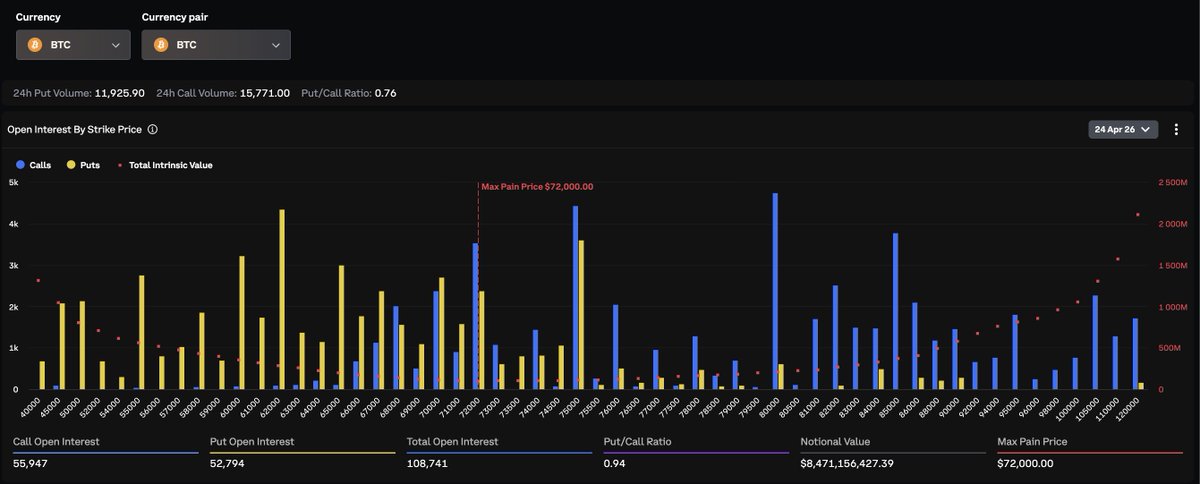This screenshot has height=484, width=1200.
Task: Click the Bitcoin icon in Currency selector
Action: (x=35, y=45)
